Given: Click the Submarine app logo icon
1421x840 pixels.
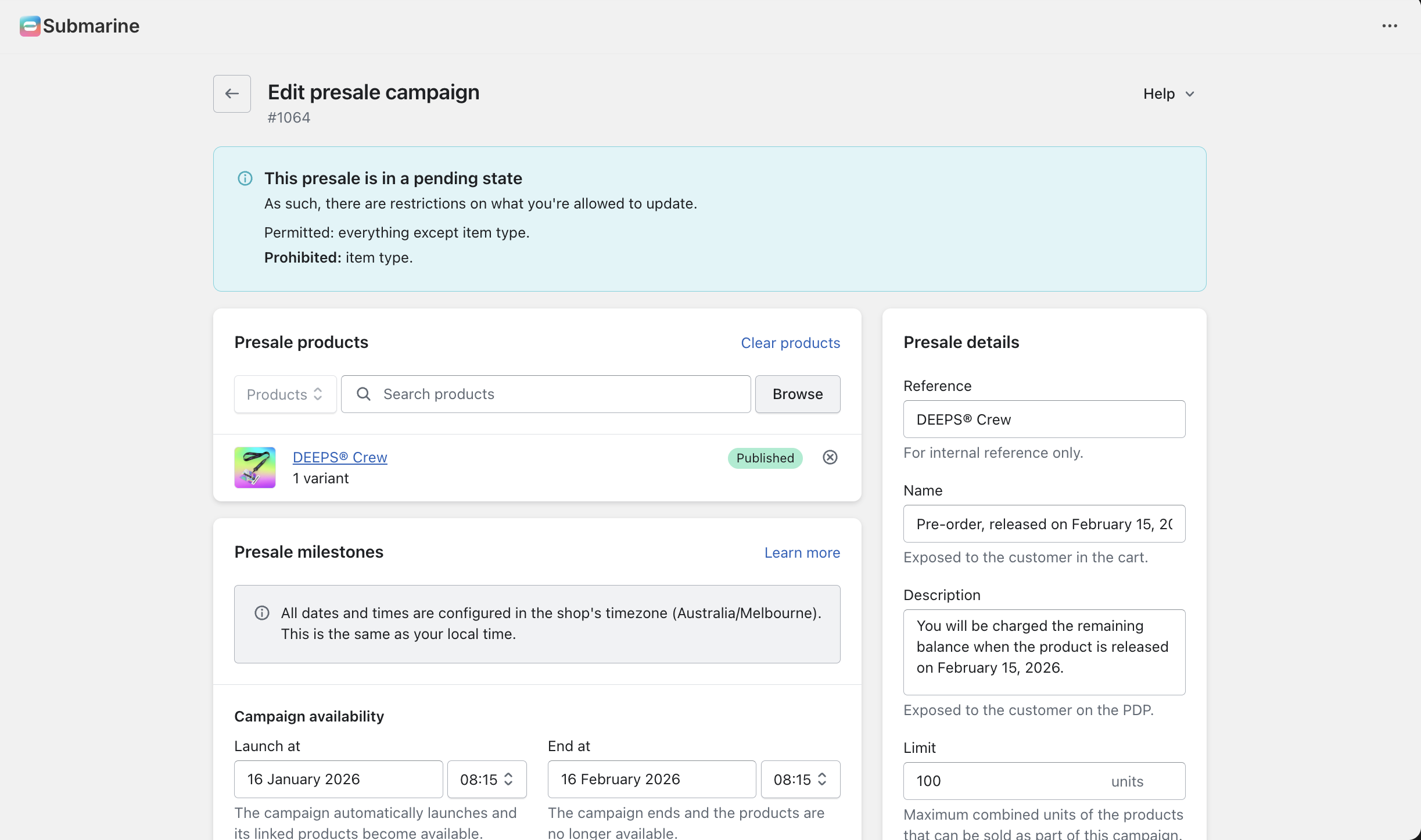Looking at the screenshot, I should click(30, 26).
